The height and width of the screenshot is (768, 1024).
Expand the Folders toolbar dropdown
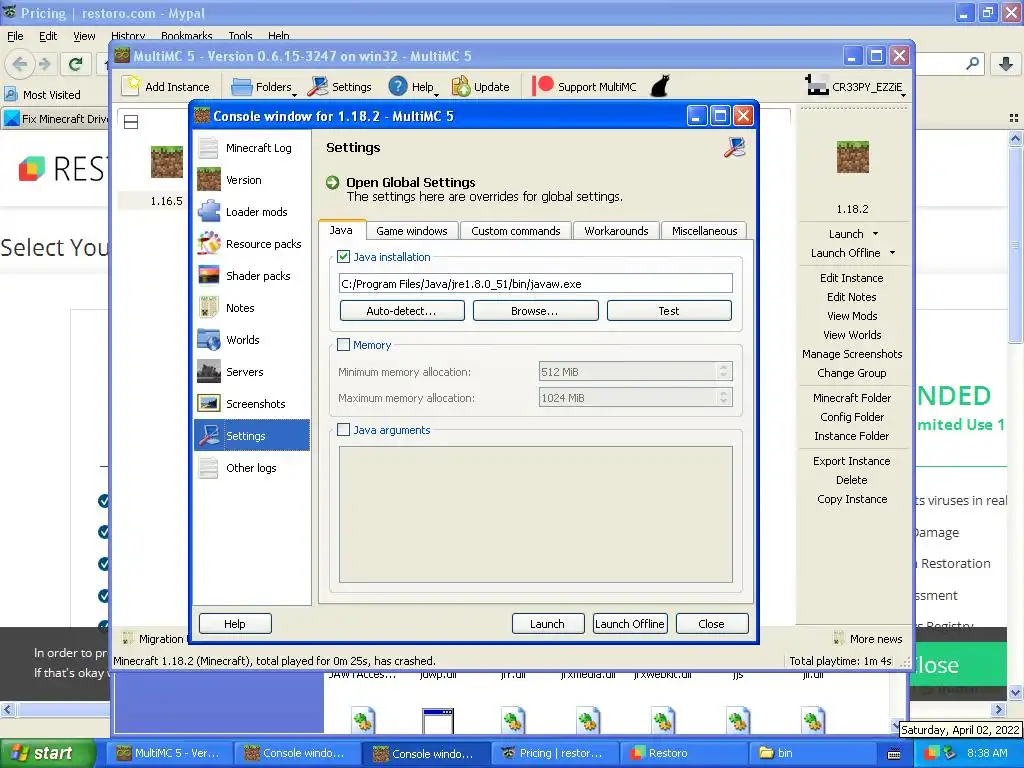pos(295,94)
